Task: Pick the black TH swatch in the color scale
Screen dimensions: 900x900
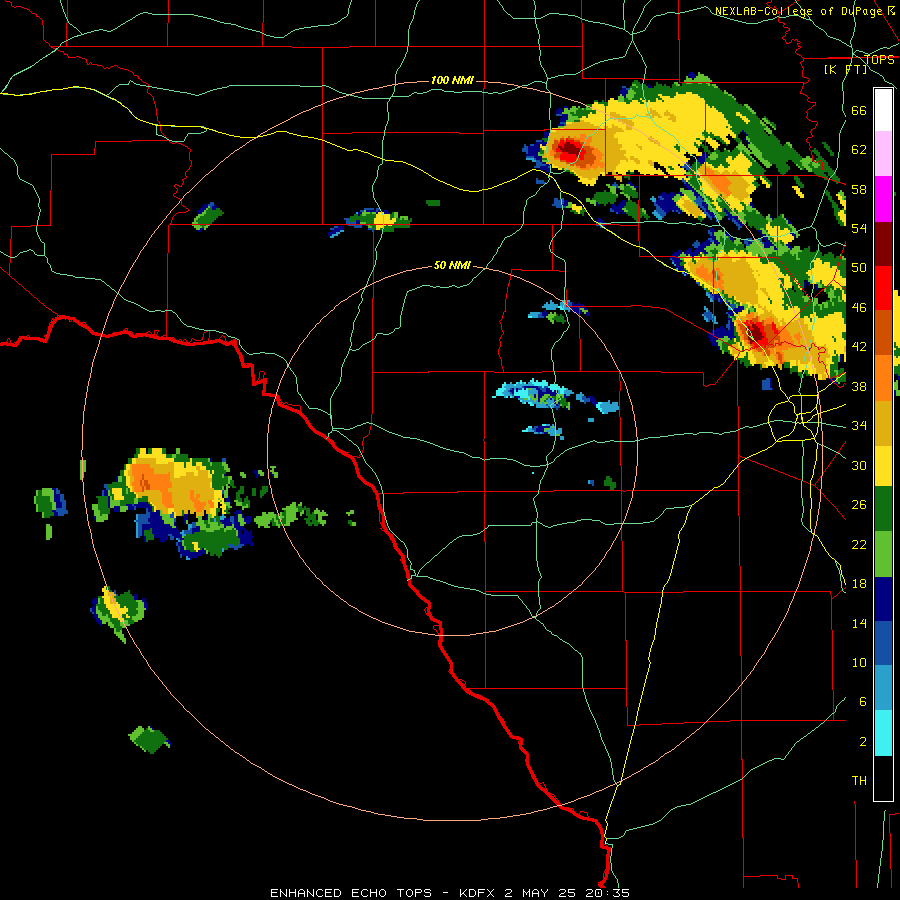Action: click(883, 778)
